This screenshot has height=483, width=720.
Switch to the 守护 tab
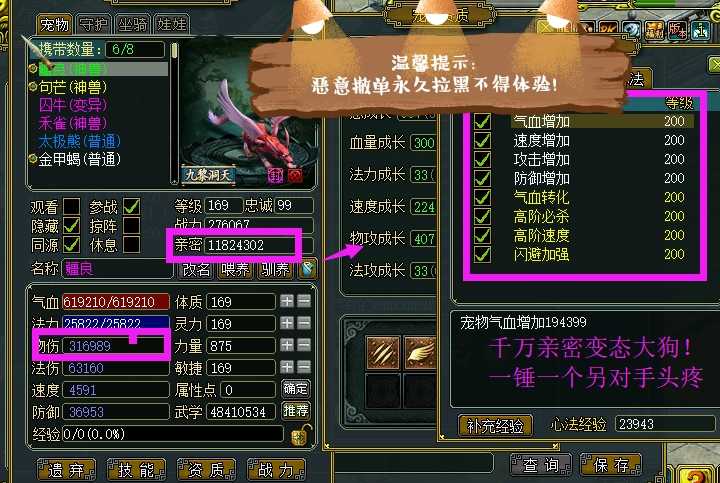click(x=93, y=24)
